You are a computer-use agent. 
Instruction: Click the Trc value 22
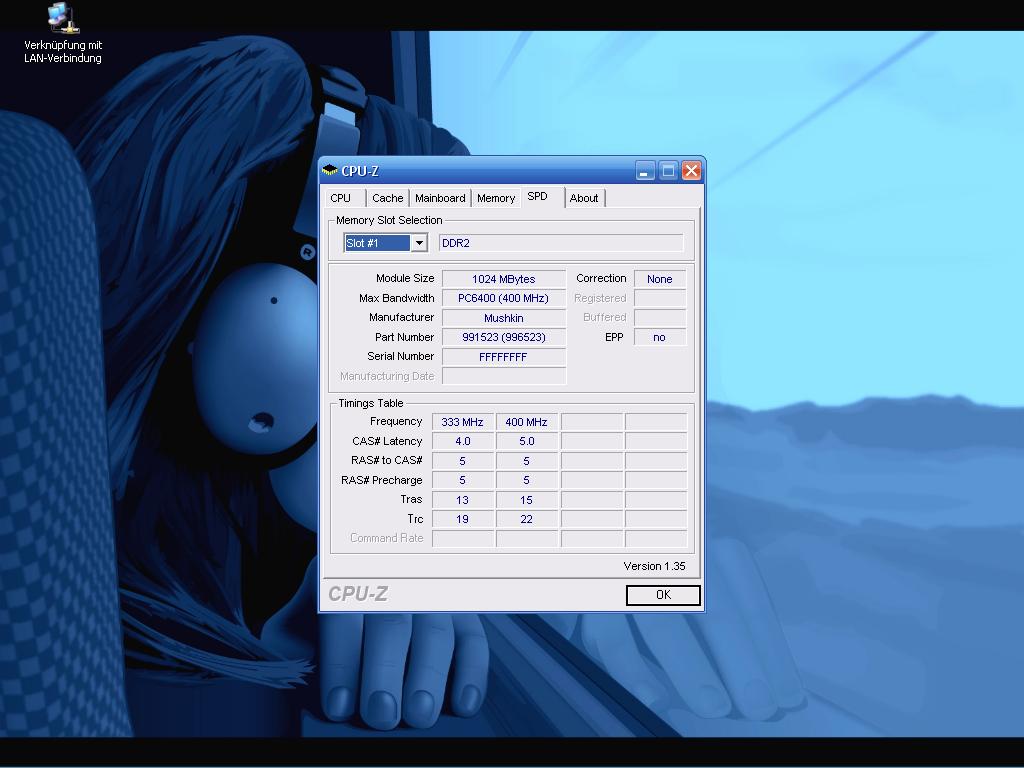pyautogui.click(x=526, y=519)
